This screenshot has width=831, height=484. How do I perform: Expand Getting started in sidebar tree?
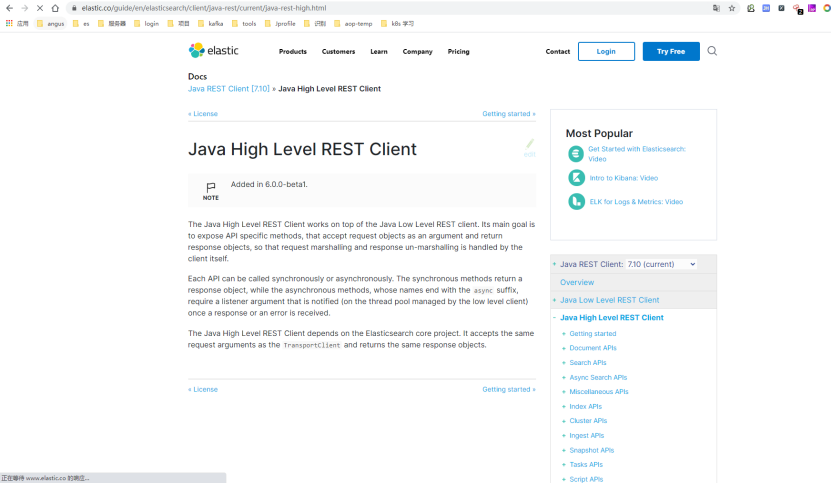564,333
